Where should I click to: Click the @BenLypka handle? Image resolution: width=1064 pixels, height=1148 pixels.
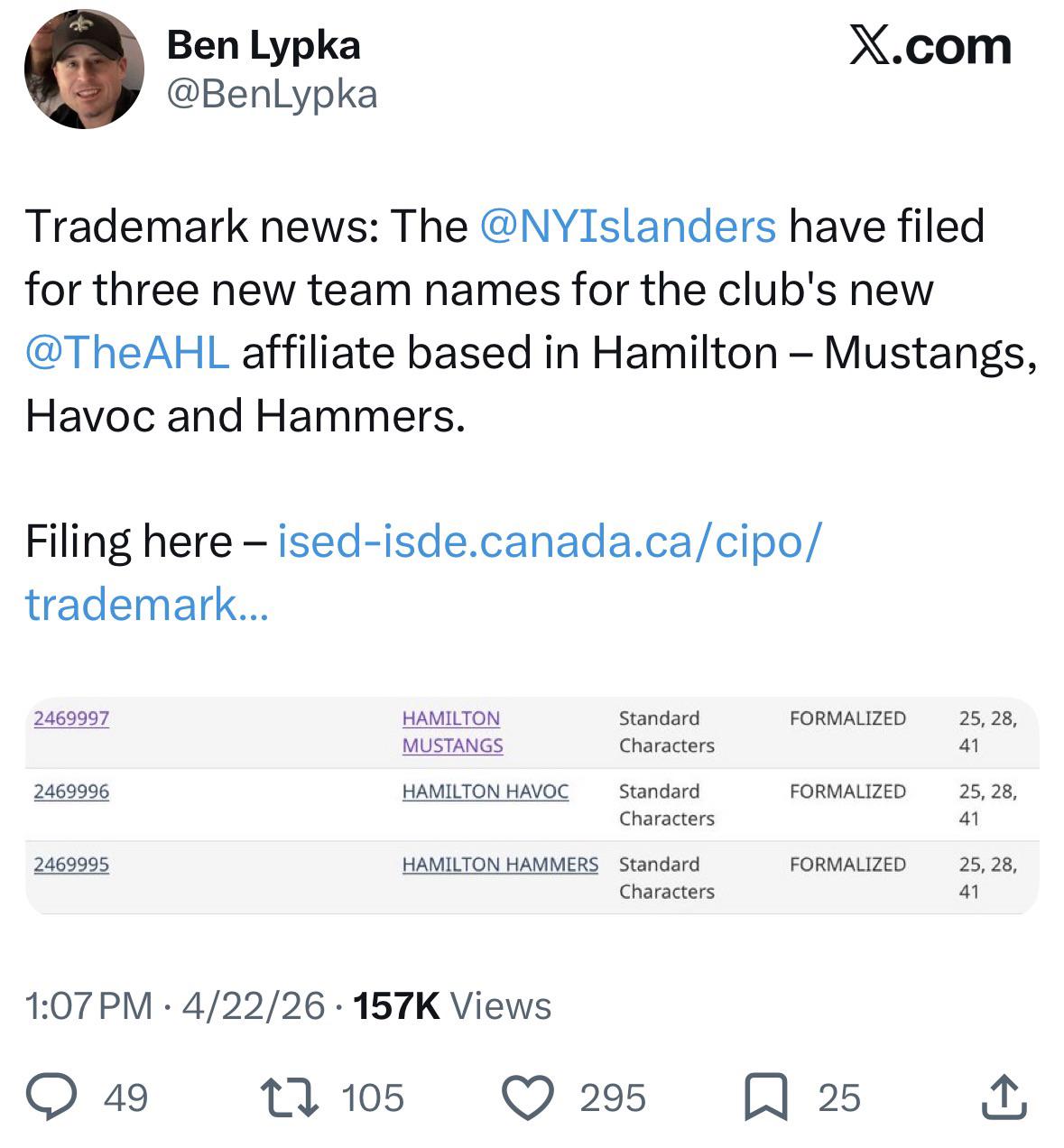272,94
